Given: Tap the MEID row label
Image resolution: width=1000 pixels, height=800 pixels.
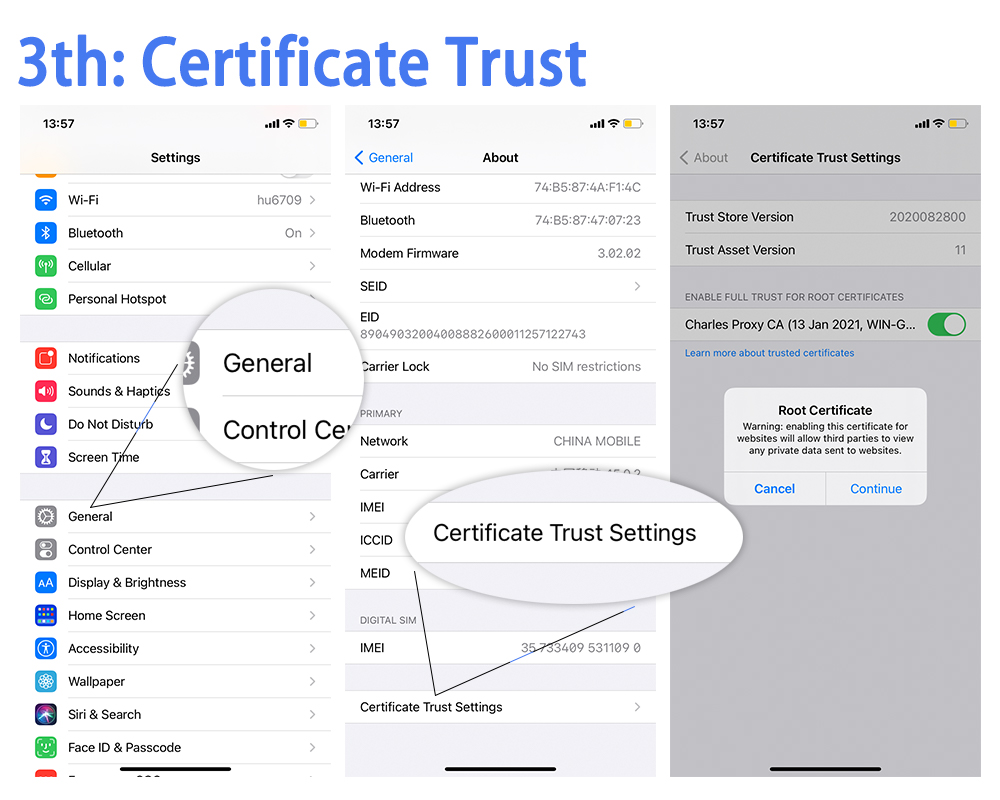Looking at the screenshot, I should [x=375, y=573].
